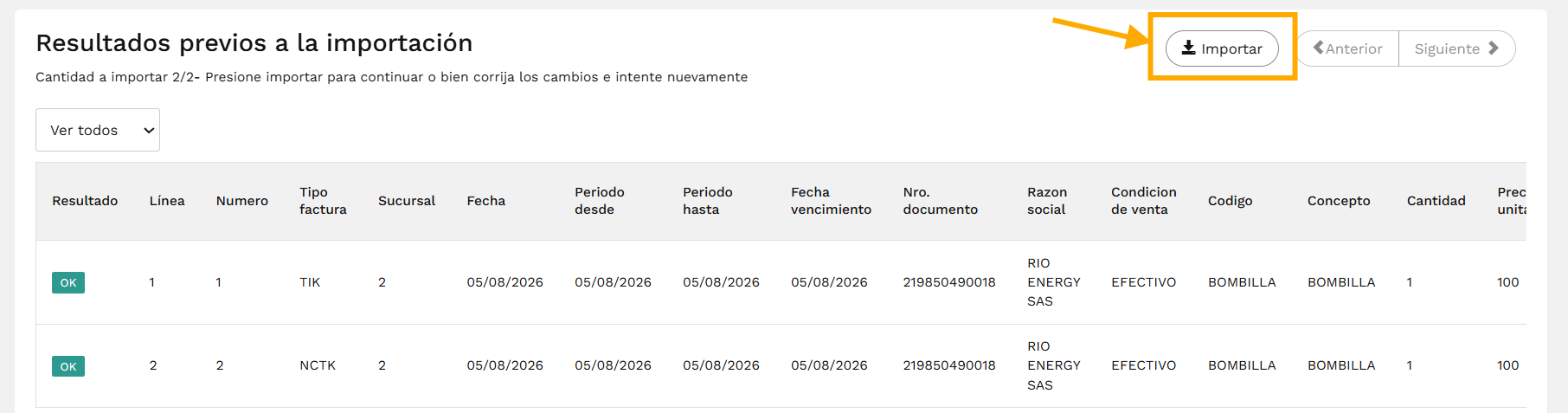Click the Condicion de venta header
Viewport: 1568px width, 413px height.
click(1144, 201)
